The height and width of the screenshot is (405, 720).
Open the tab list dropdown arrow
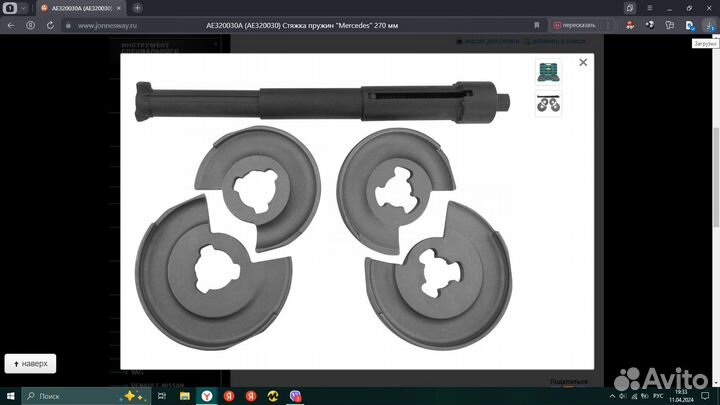(23, 8)
